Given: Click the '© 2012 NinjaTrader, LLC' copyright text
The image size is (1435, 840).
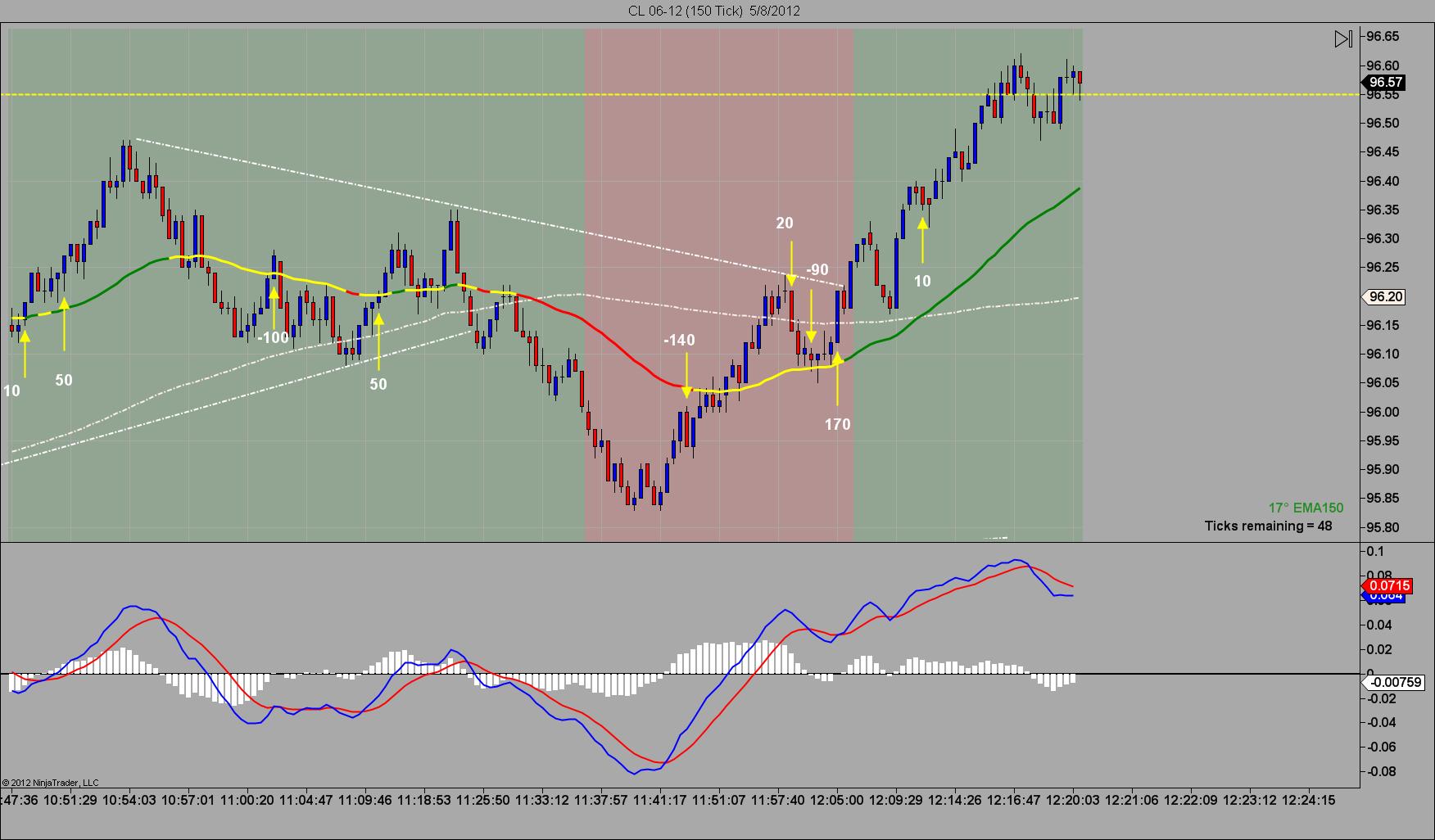Looking at the screenshot, I should tap(50, 783).
